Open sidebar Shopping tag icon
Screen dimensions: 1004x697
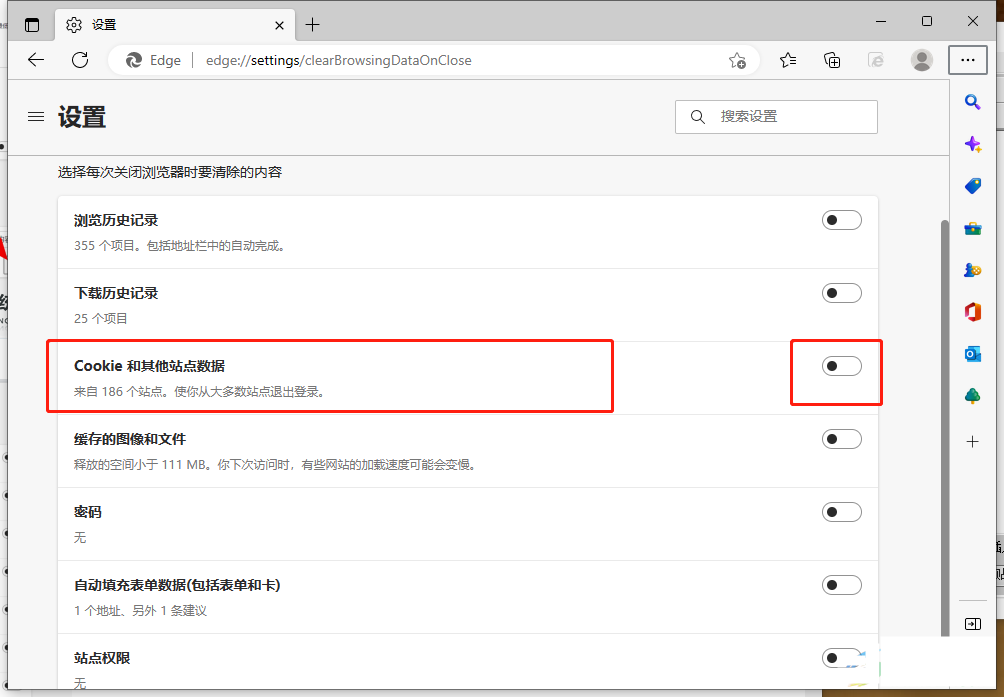(x=973, y=186)
